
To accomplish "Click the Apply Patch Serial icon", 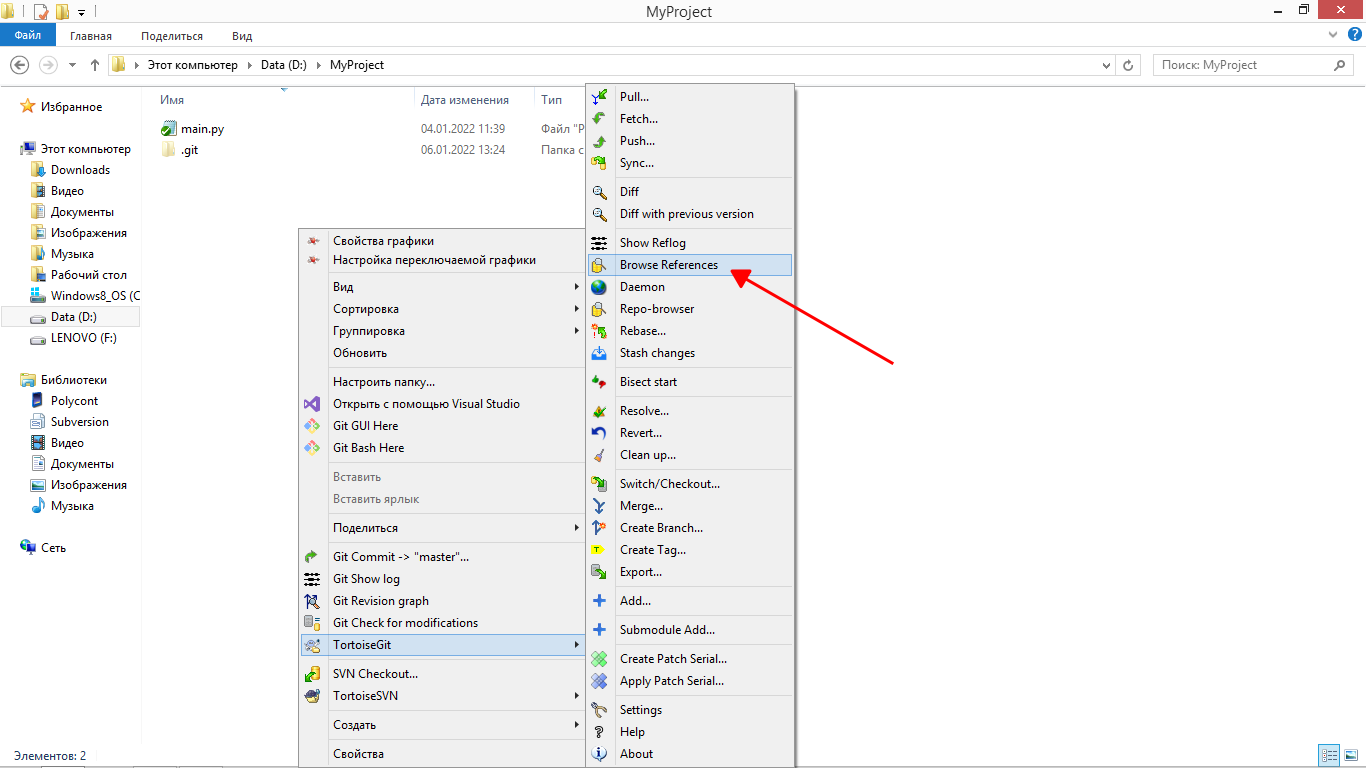I will (x=599, y=681).
